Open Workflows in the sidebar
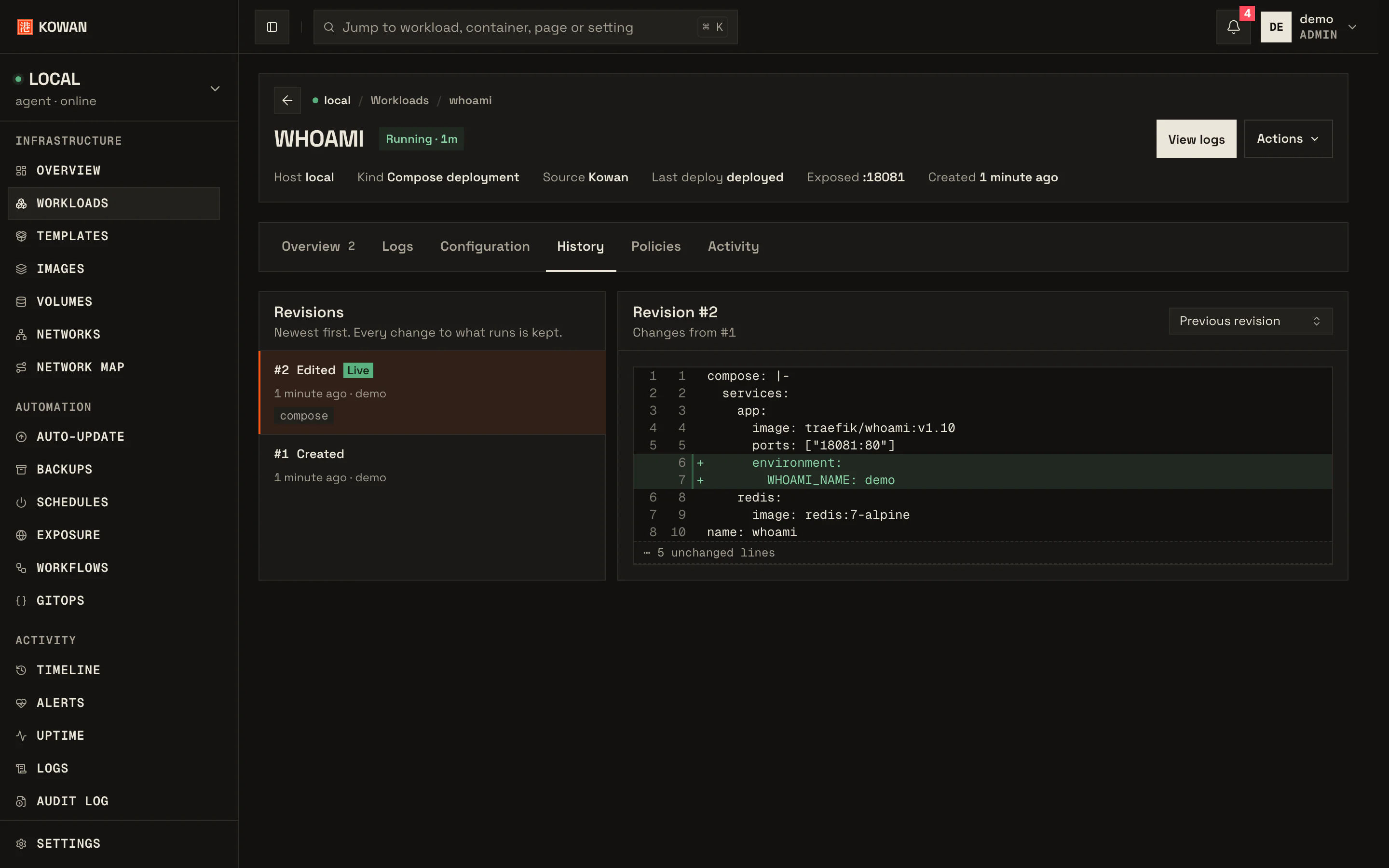The height and width of the screenshot is (868, 1389). click(114, 567)
